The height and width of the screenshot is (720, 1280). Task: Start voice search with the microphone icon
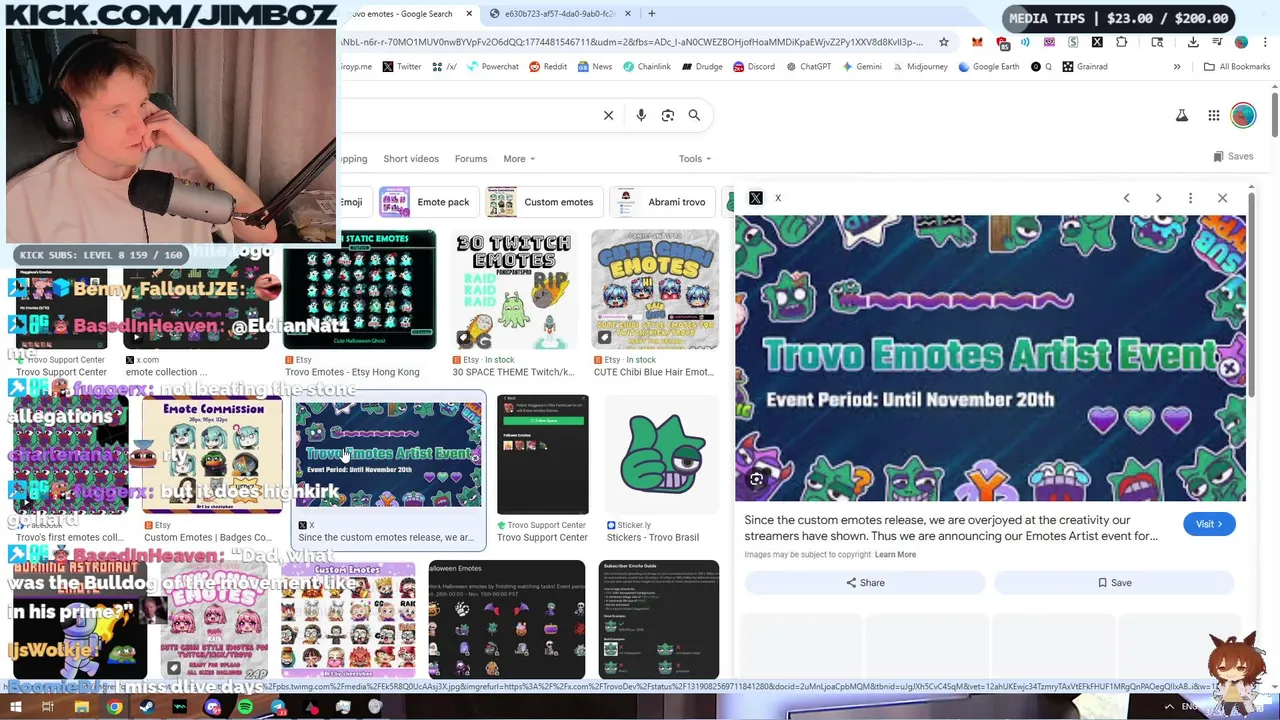click(641, 115)
